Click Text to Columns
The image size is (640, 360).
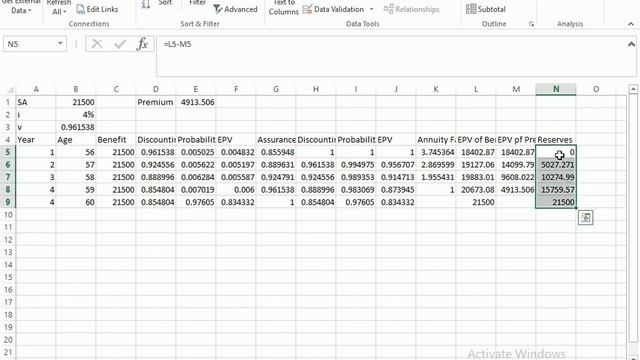(x=284, y=7)
